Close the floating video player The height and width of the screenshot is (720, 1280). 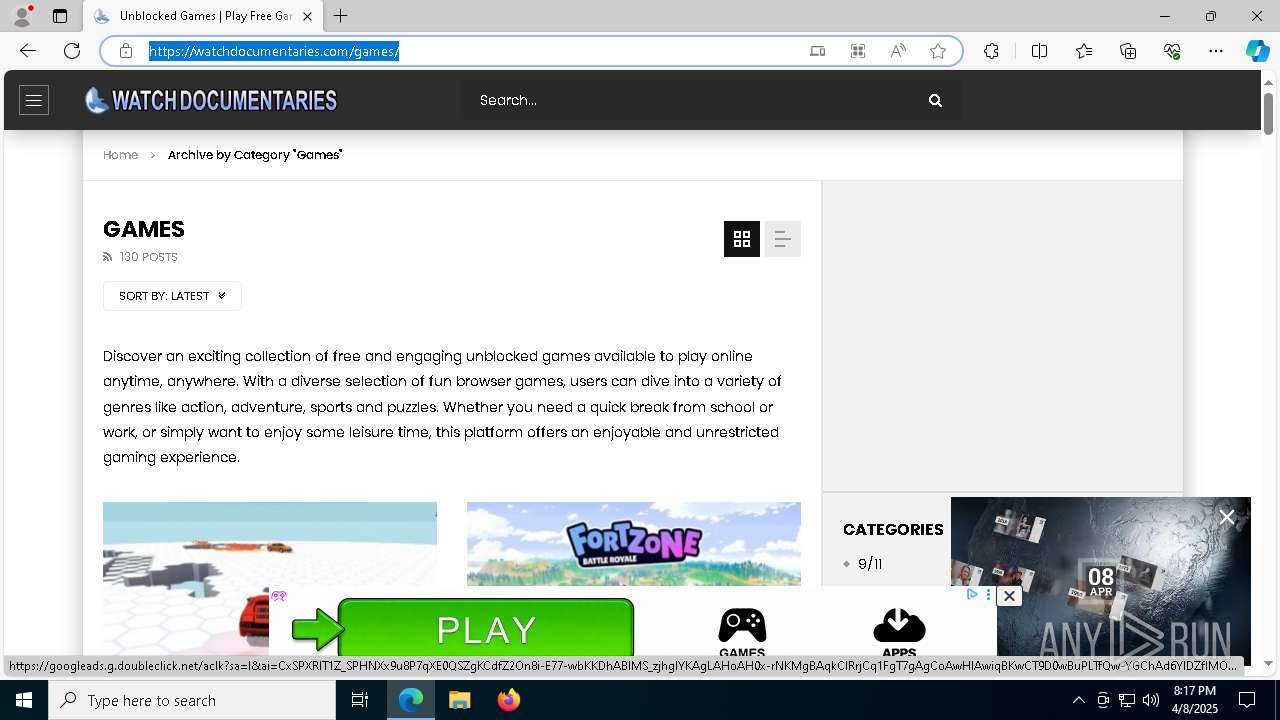pos(1227,517)
